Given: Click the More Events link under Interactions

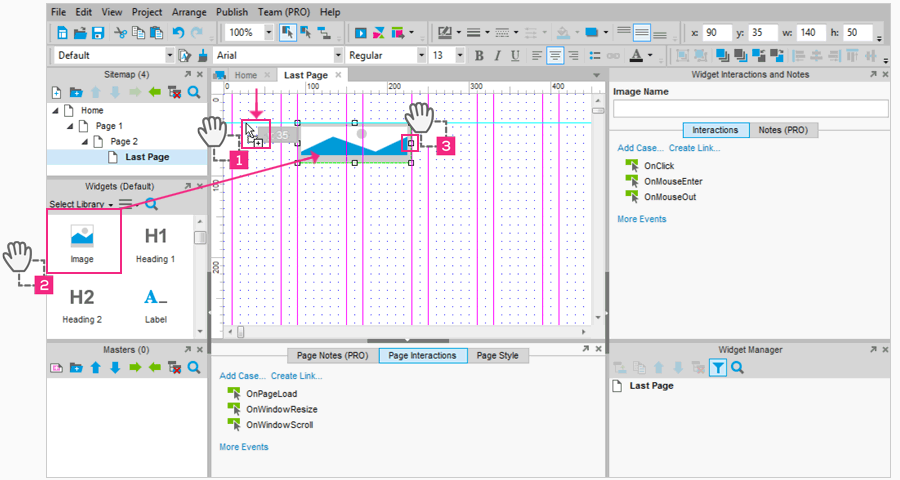Looking at the screenshot, I should [641, 218].
